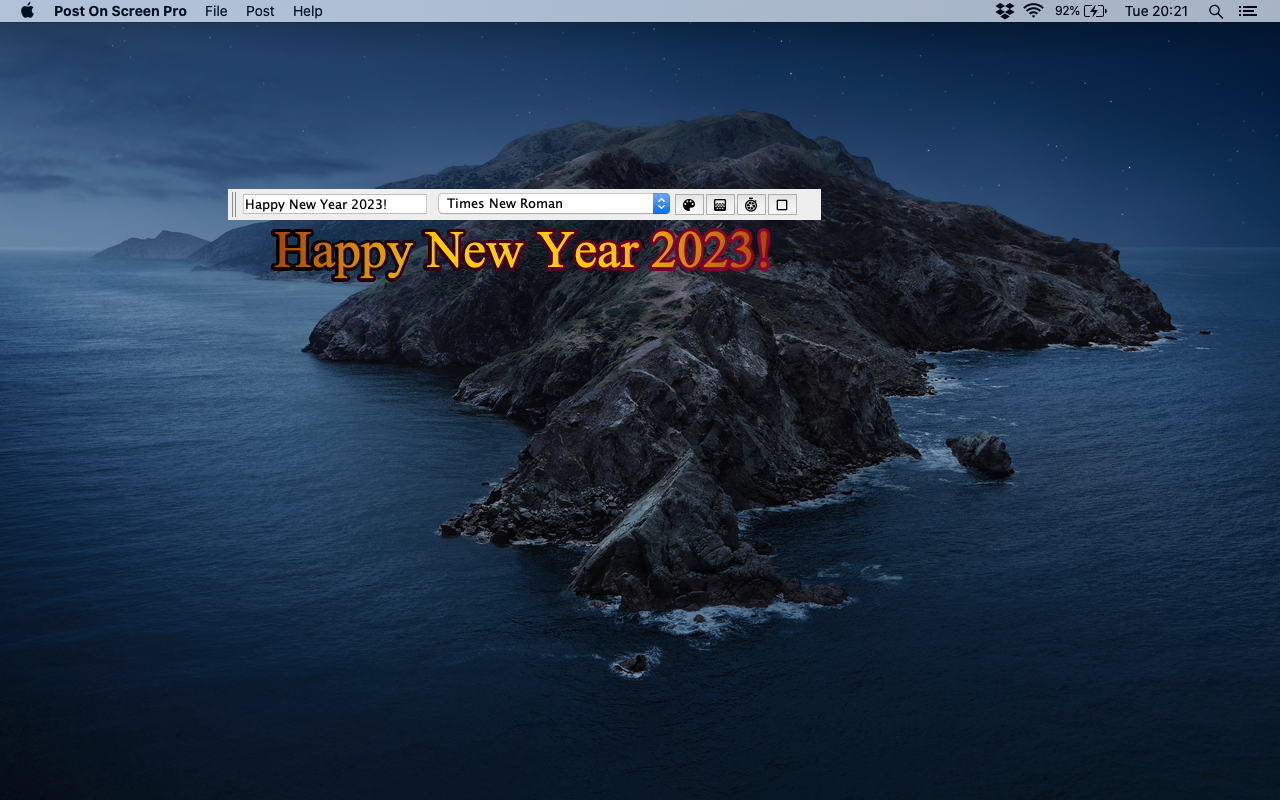1280x800 pixels.
Task: Click the Happy New Year 2023! text field
Action: click(x=334, y=204)
